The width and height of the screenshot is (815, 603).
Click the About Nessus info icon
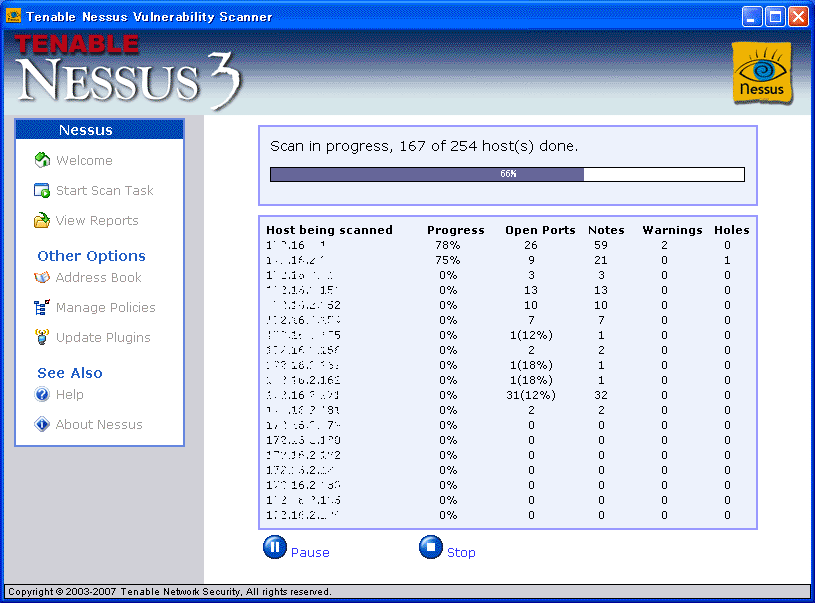tap(42, 424)
